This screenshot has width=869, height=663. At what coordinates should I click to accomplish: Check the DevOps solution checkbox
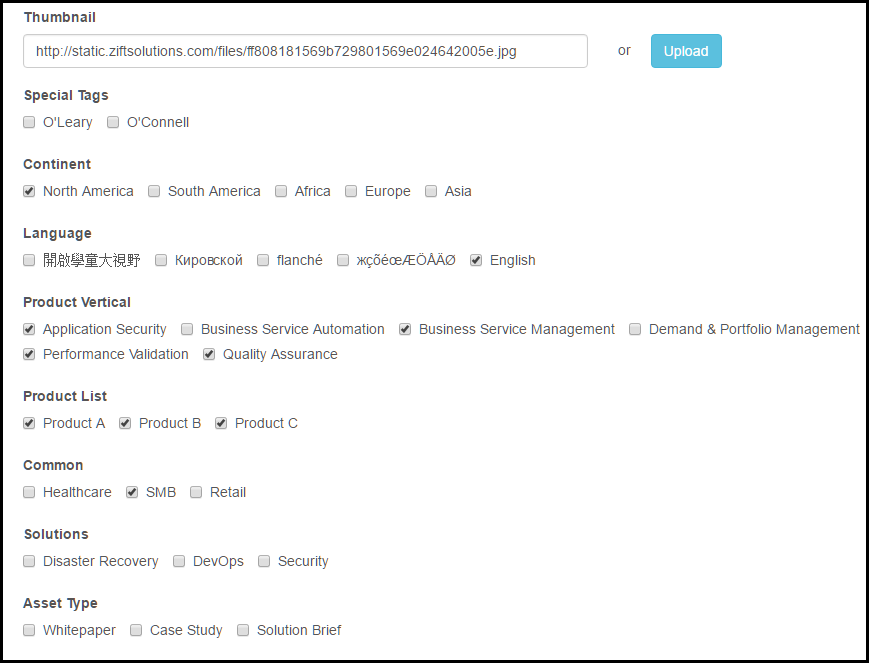pyautogui.click(x=179, y=562)
